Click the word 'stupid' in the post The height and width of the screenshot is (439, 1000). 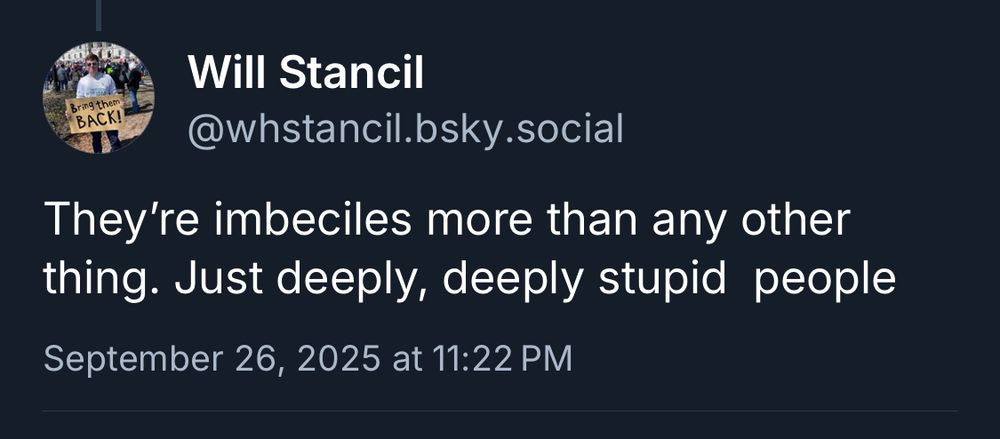pyautogui.click(x=663, y=280)
